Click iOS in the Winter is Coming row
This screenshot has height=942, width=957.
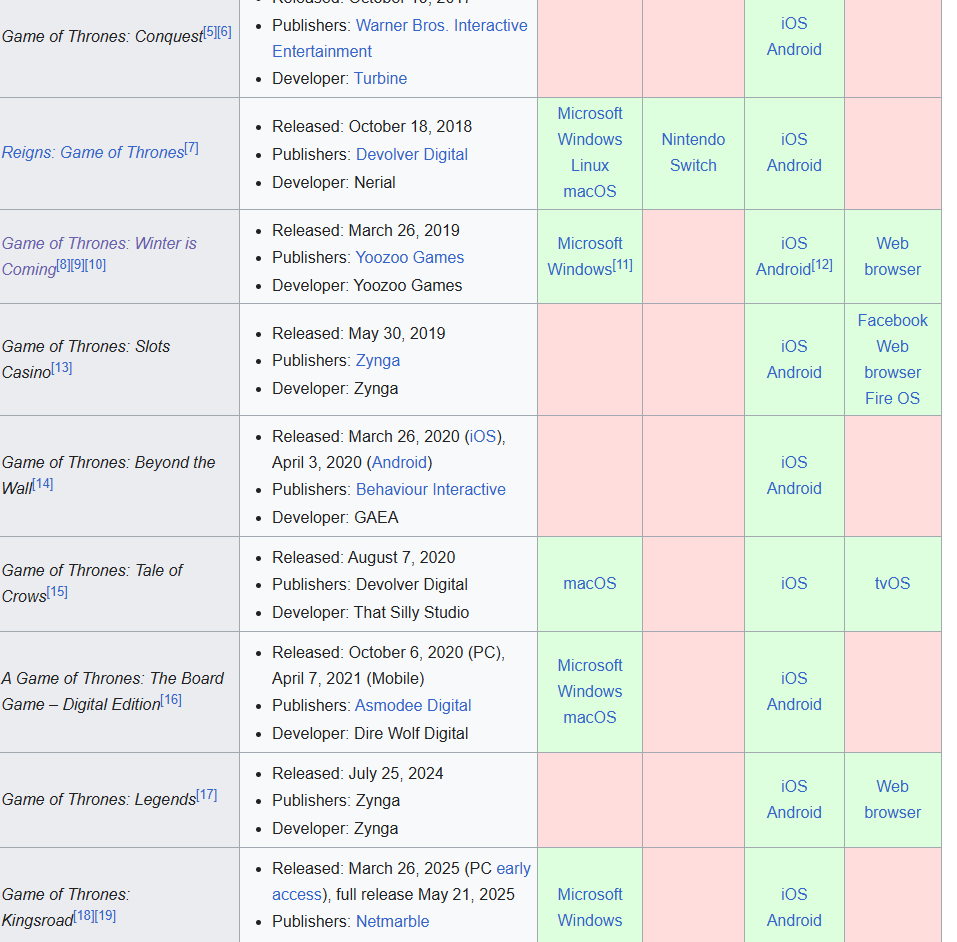click(794, 243)
